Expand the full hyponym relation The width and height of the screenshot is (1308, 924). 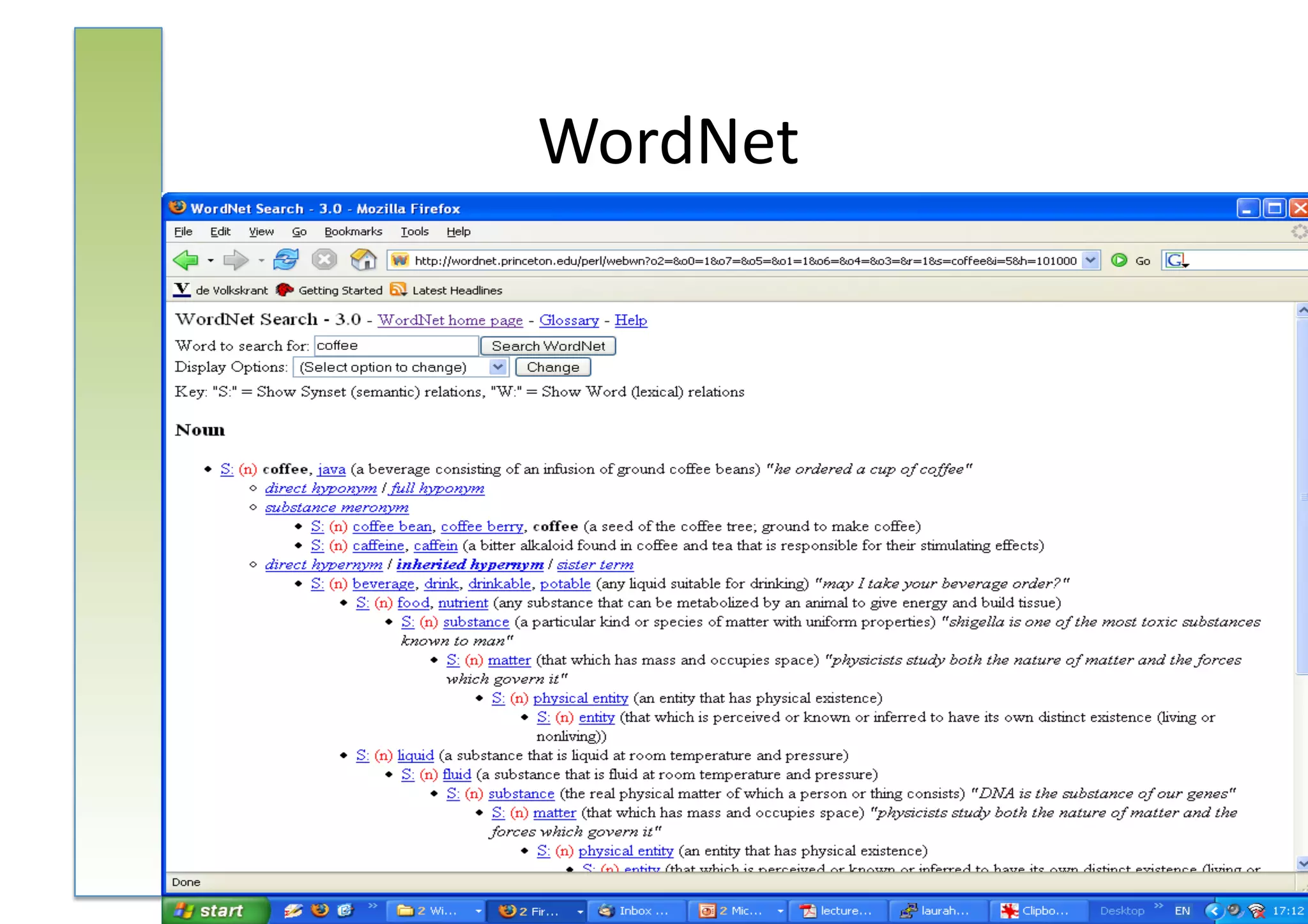[437, 489]
